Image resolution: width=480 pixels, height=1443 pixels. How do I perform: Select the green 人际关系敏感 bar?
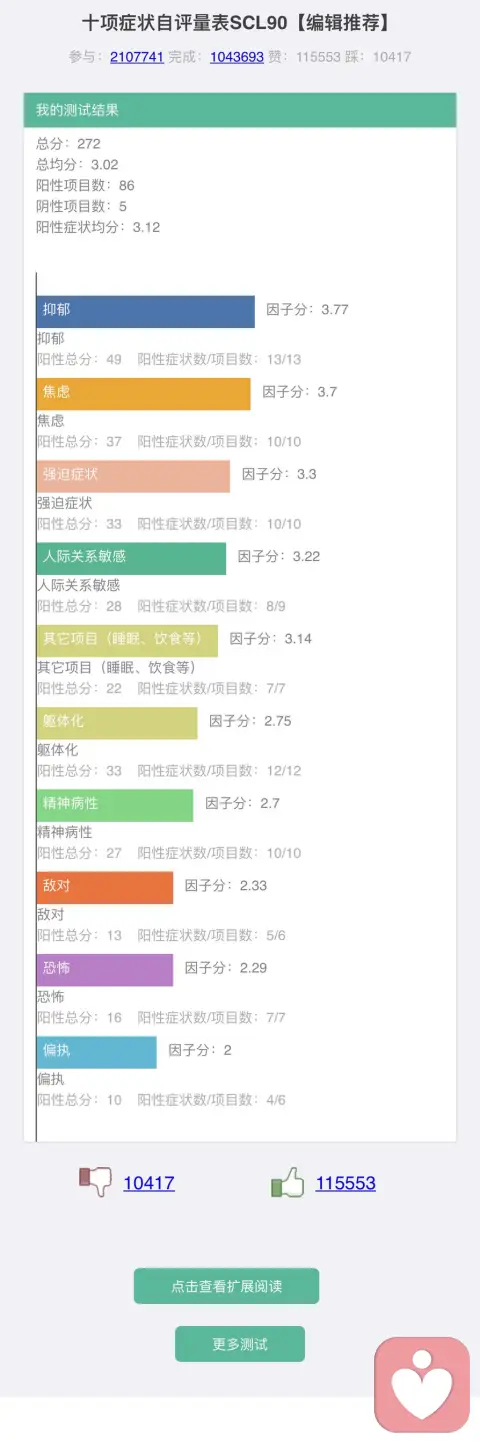click(131, 558)
